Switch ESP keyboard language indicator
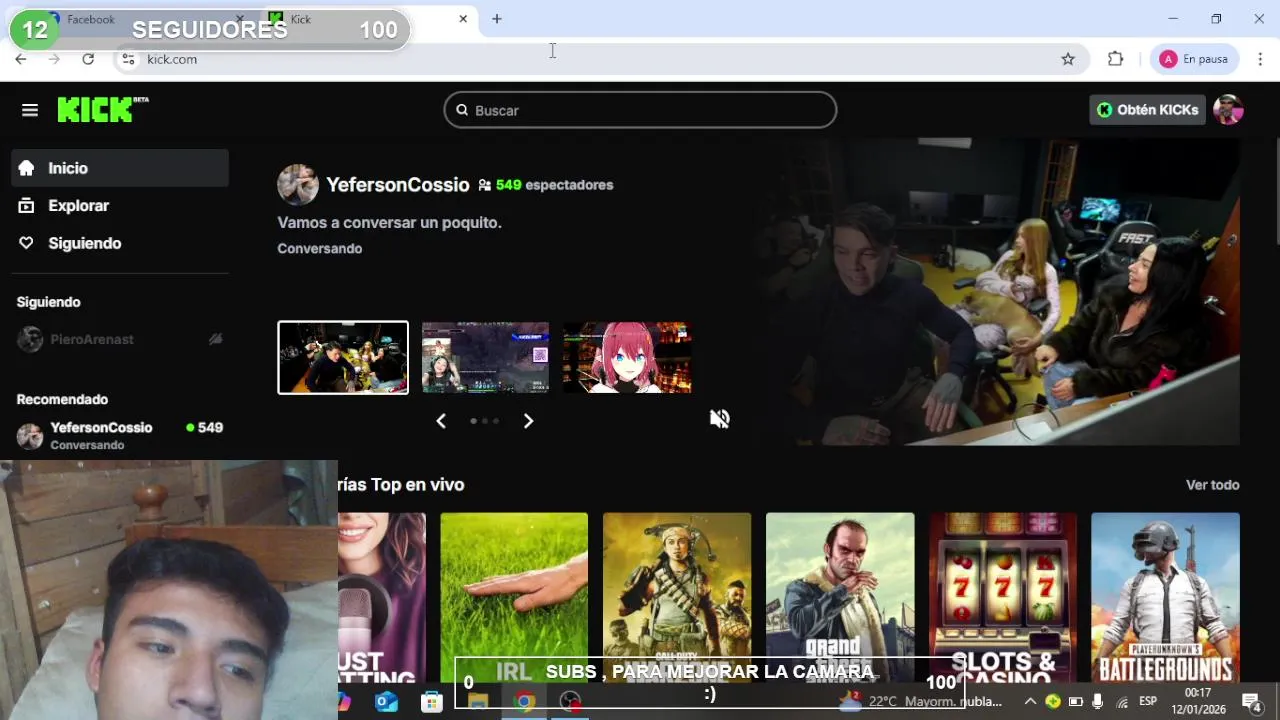Image resolution: width=1280 pixels, height=720 pixels. (x=1148, y=702)
